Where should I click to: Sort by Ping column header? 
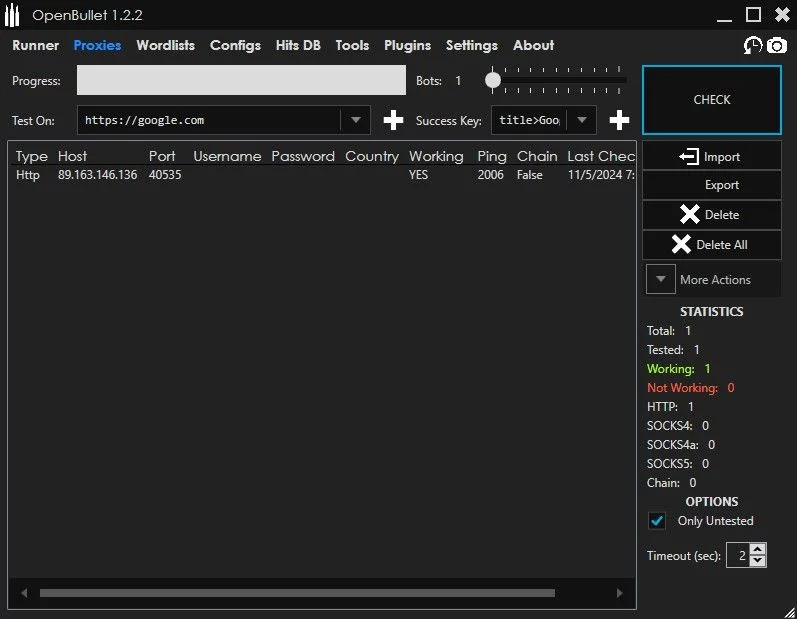coord(492,156)
